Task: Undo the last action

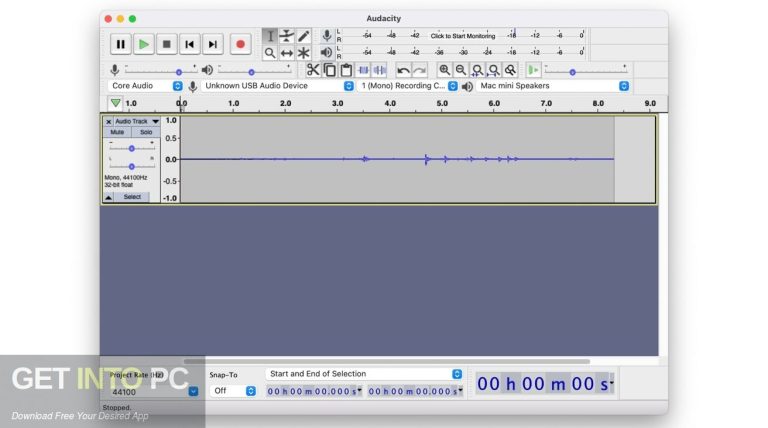Action: click(x=403, y=70)
